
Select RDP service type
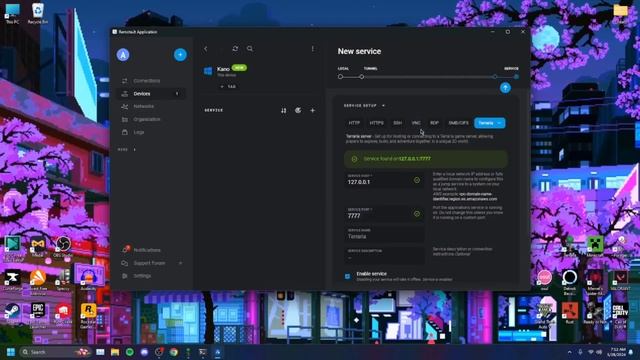click(434, 123)
